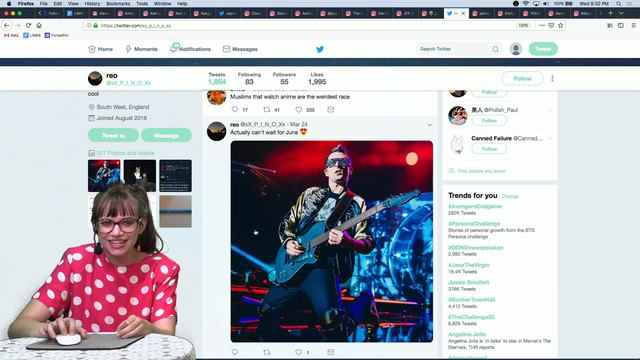Retweet the 'Actually can't wait for June' tweet

pos(267,352)
